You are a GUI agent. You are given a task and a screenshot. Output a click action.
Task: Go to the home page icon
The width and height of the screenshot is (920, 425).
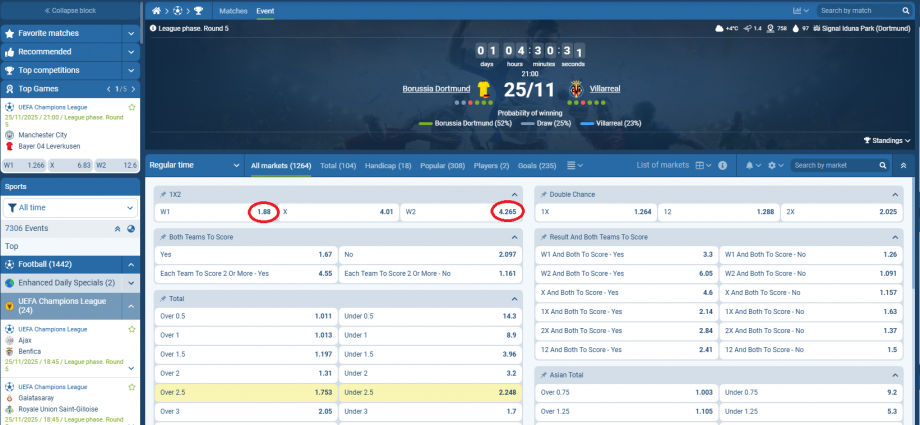[x=156, y=11]
